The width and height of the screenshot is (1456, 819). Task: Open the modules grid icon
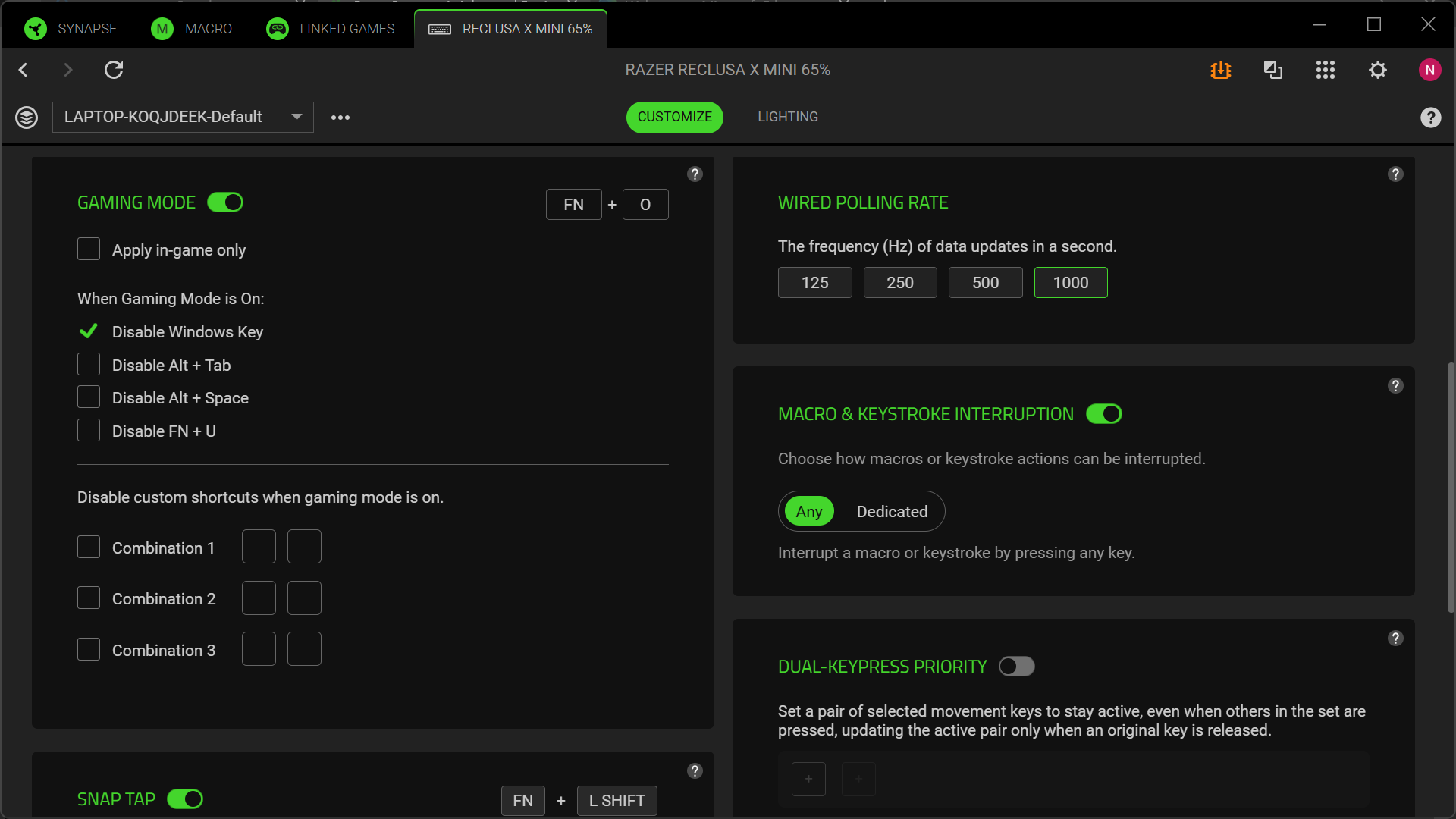[x=1326, y=70]
